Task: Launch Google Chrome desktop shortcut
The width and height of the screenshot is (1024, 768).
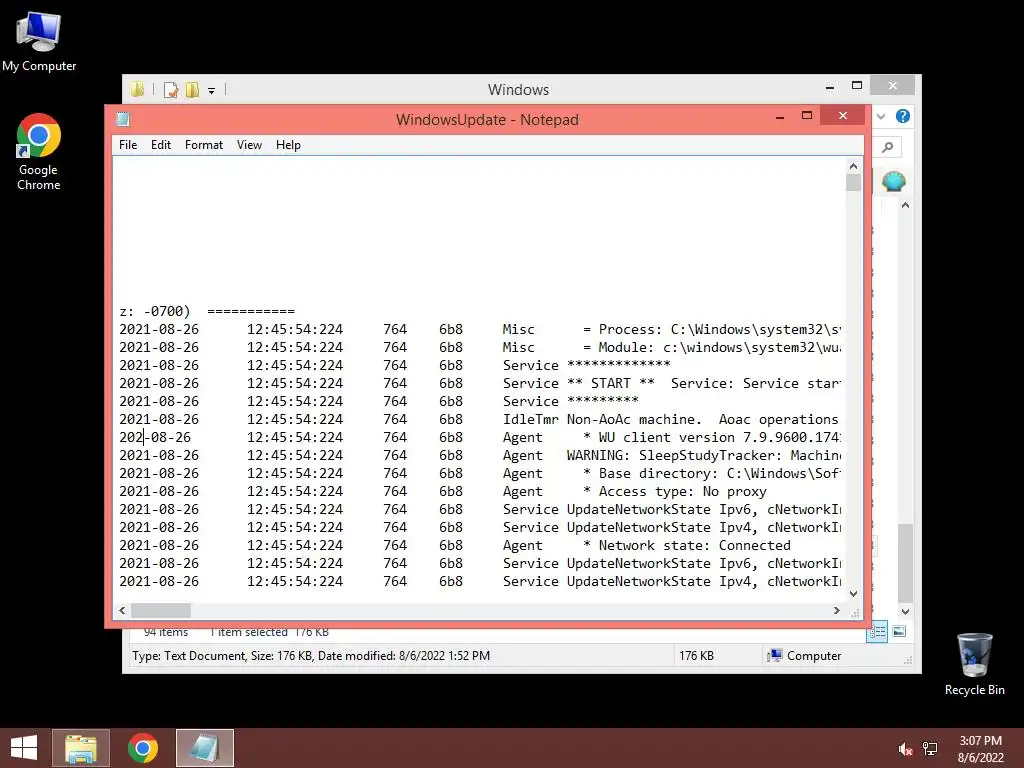Action: click(39, 152)
